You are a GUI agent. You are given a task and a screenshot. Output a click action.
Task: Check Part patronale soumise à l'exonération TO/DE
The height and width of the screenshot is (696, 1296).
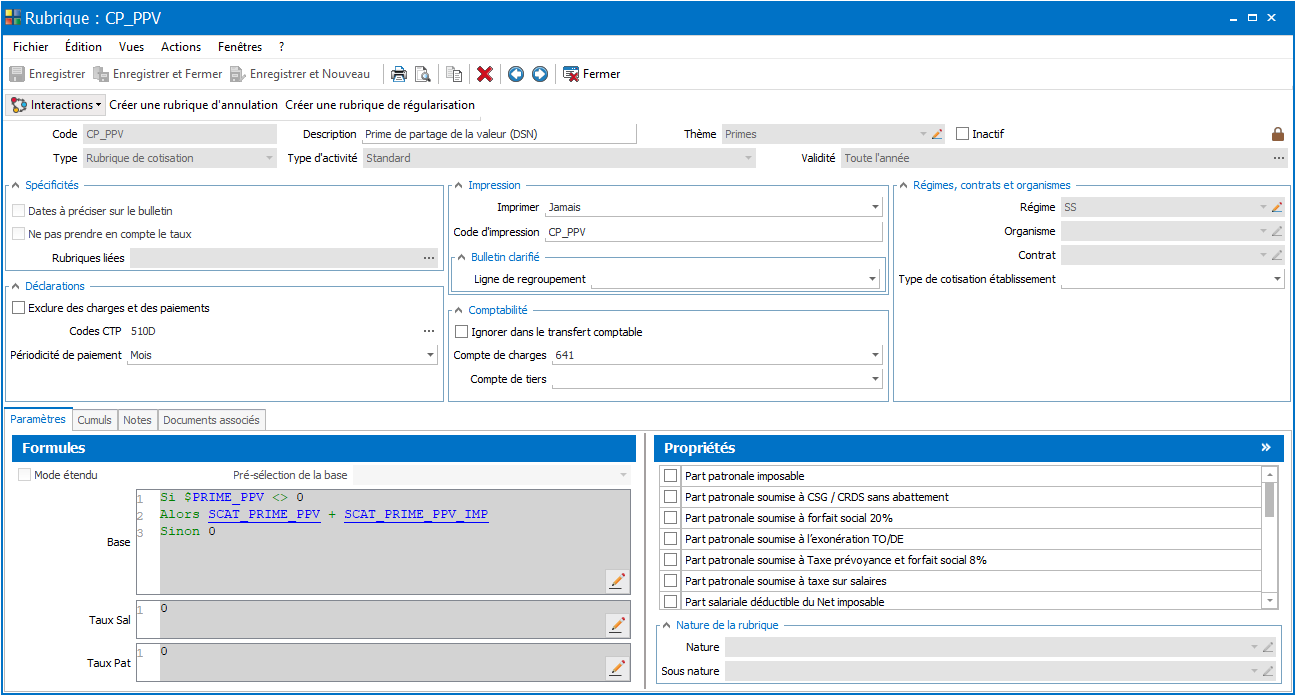pos(670,539)
